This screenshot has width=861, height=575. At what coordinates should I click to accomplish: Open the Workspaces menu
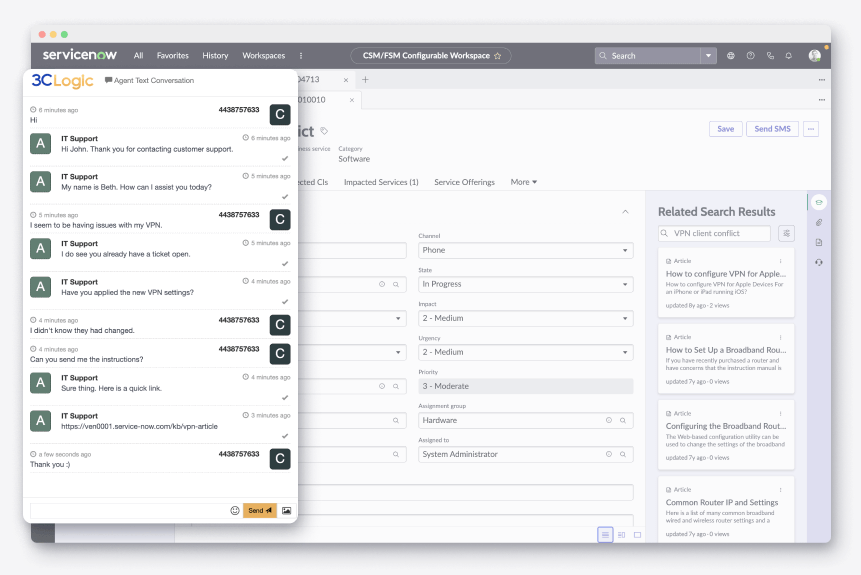(x=264, y=55)
